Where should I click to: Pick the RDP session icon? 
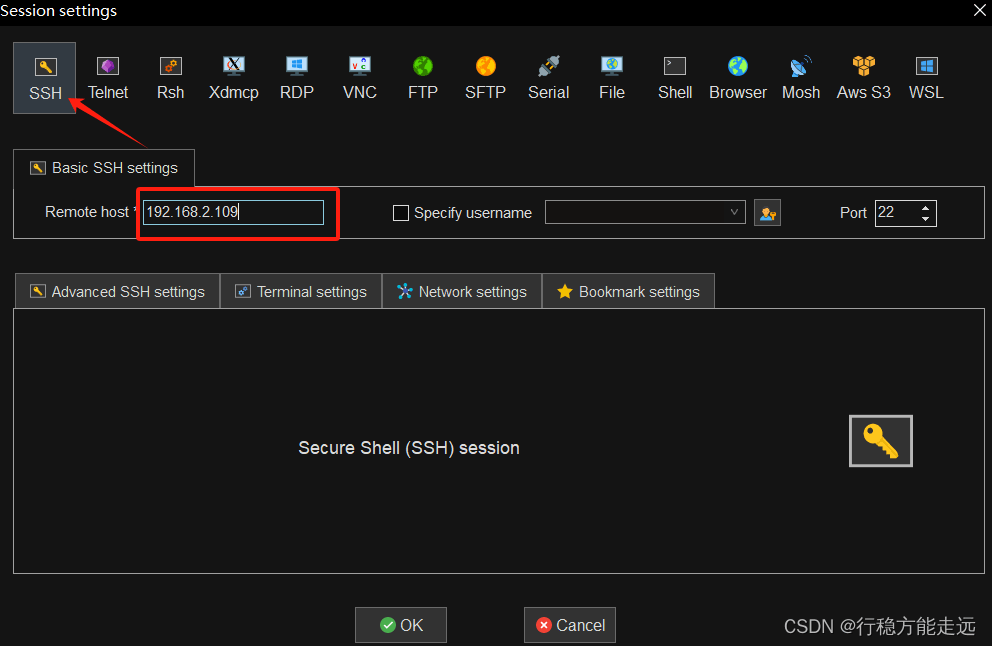tap(296, 78)
